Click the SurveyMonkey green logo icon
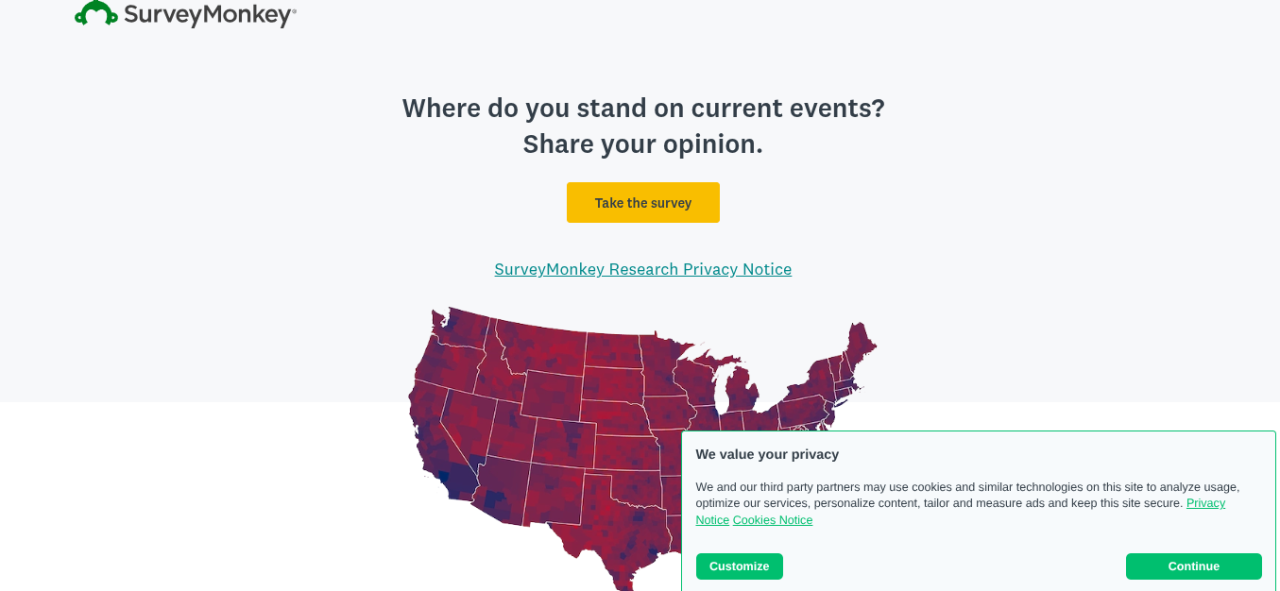The height and width of the screenshot is (591, 1280). 96,13
